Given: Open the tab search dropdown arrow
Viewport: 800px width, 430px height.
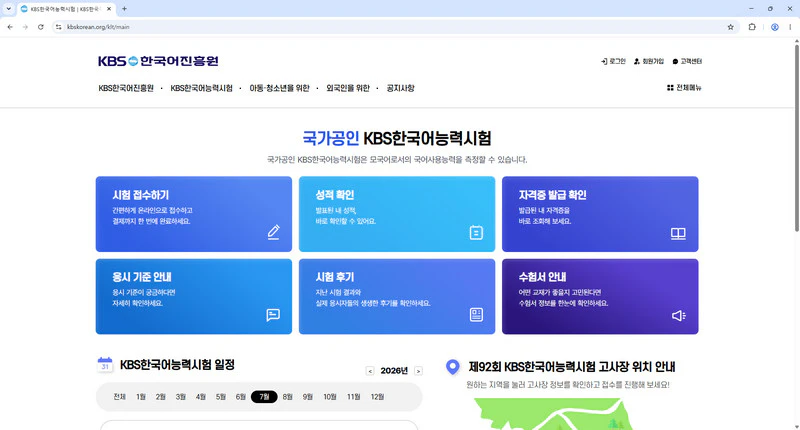Looking at the screenshot, I should (x=8, y=9).
